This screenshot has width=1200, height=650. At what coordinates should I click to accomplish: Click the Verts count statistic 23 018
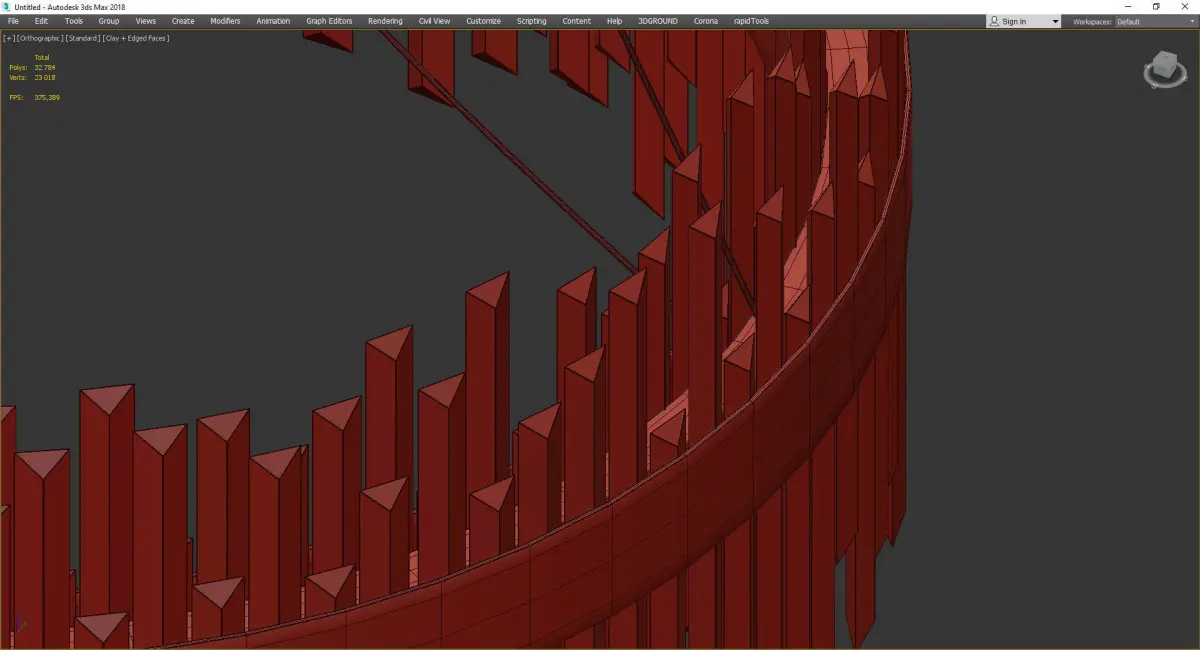[45, 77]
